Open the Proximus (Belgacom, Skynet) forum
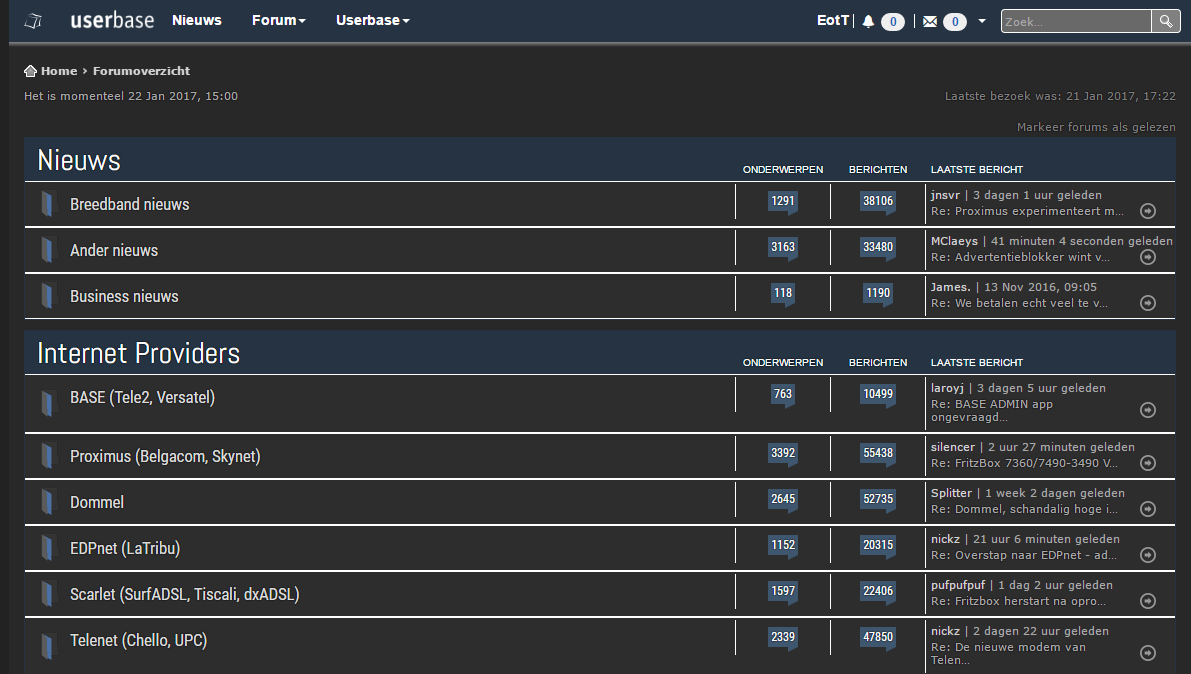Image resolution: width=1191 pixels, height=674 pixels. tap(166, 457)
